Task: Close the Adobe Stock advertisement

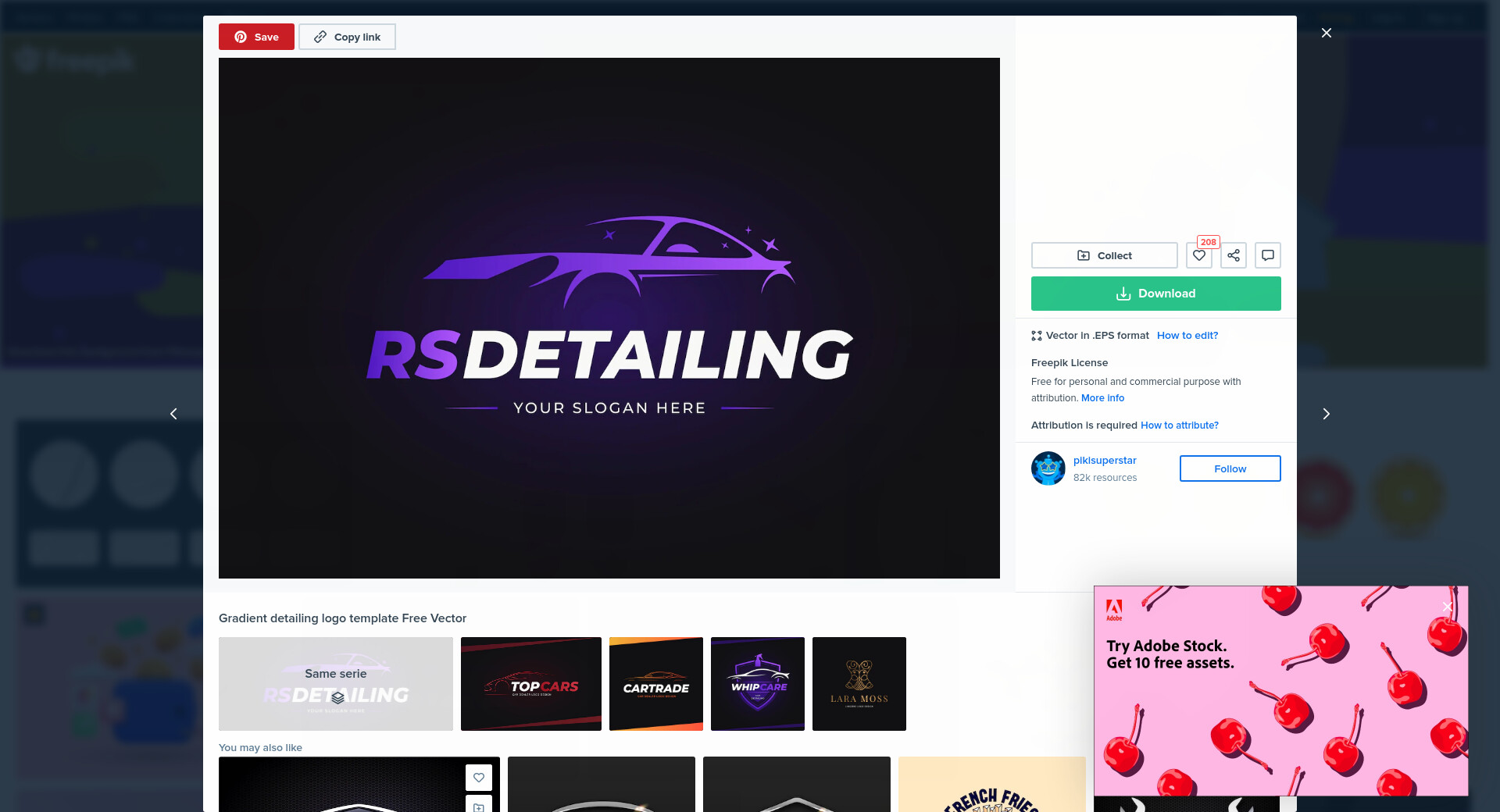Action: tap(1447, 606)
